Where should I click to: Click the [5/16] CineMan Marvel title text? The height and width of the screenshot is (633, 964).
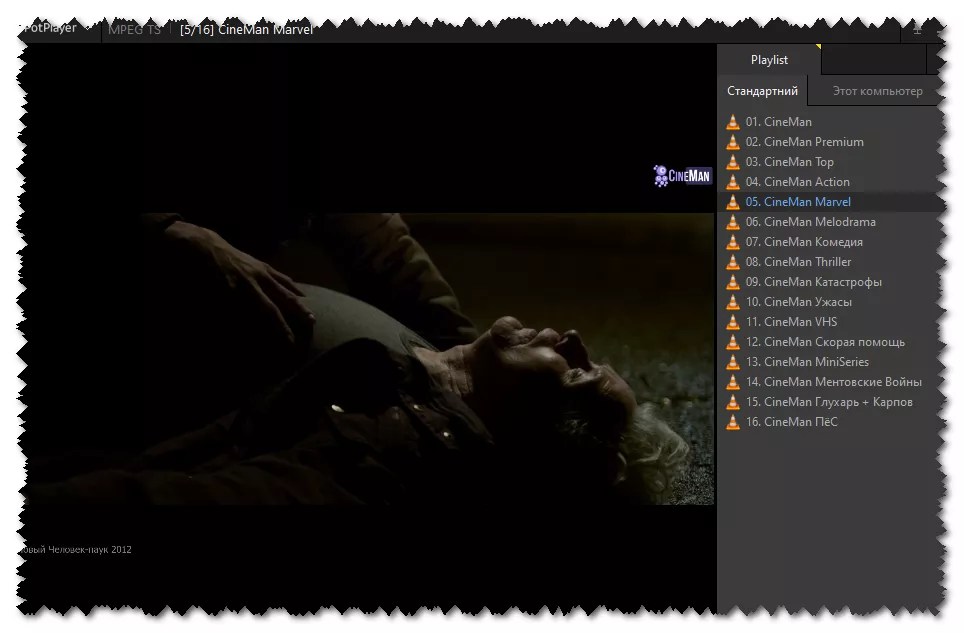247,29
